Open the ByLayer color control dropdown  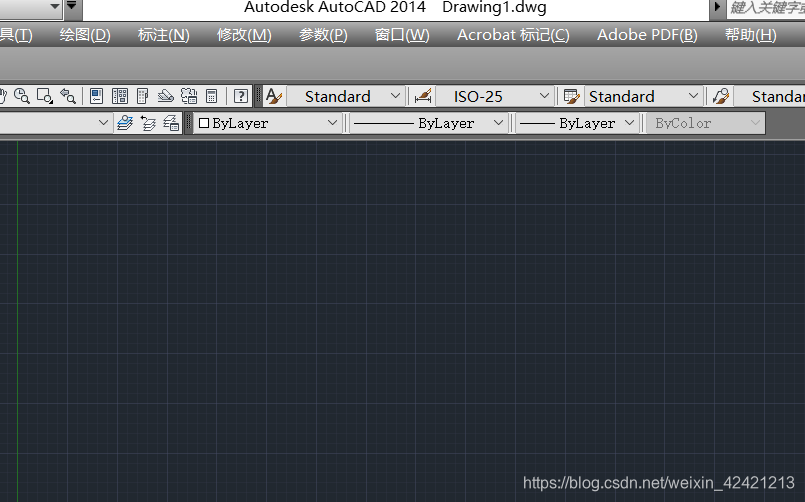click(x=267, y=123)
